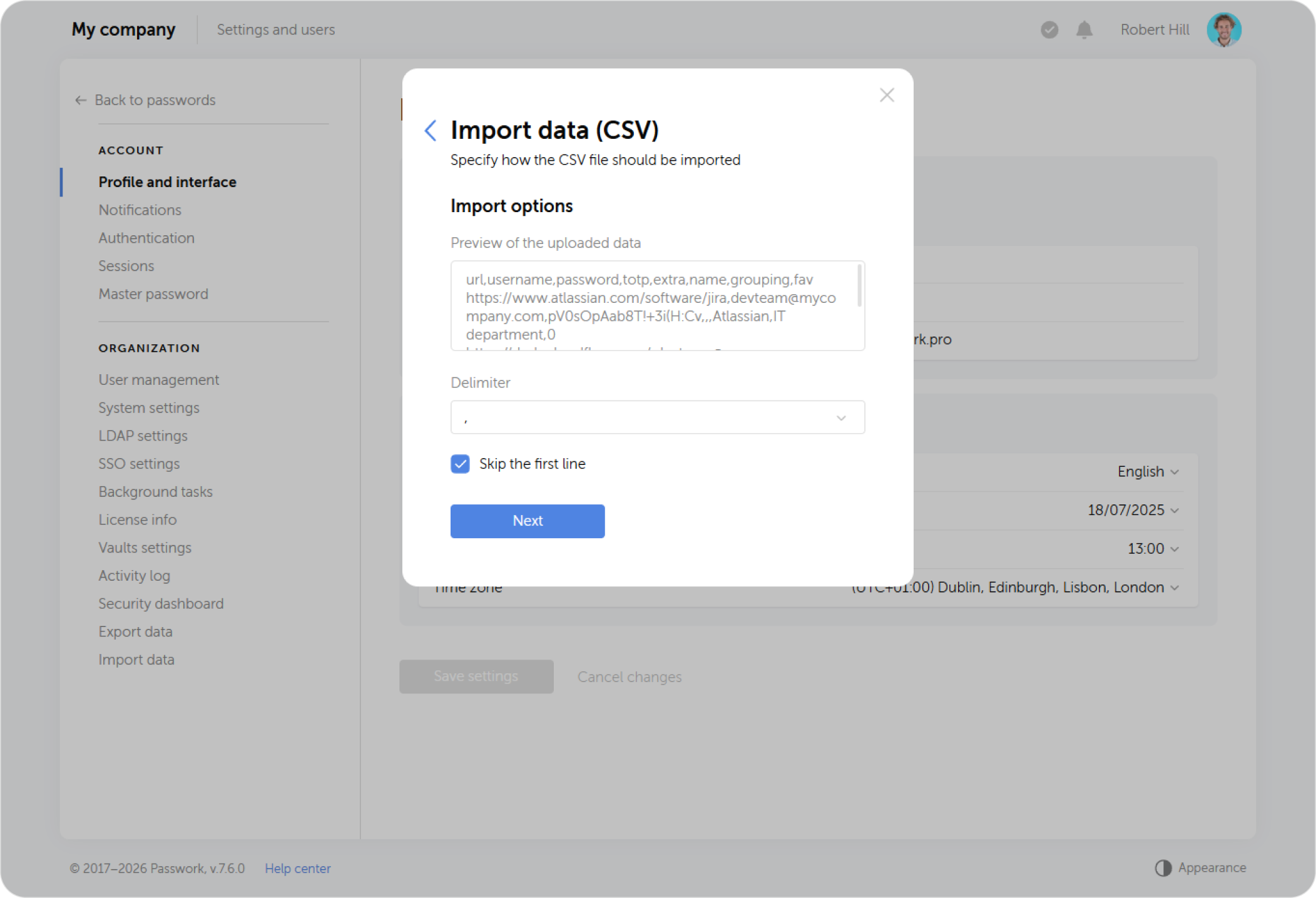Screen dimensions: 1316x898
Task: Open Robert Hill's avatar menu
Action: (x=1223, y=29)
